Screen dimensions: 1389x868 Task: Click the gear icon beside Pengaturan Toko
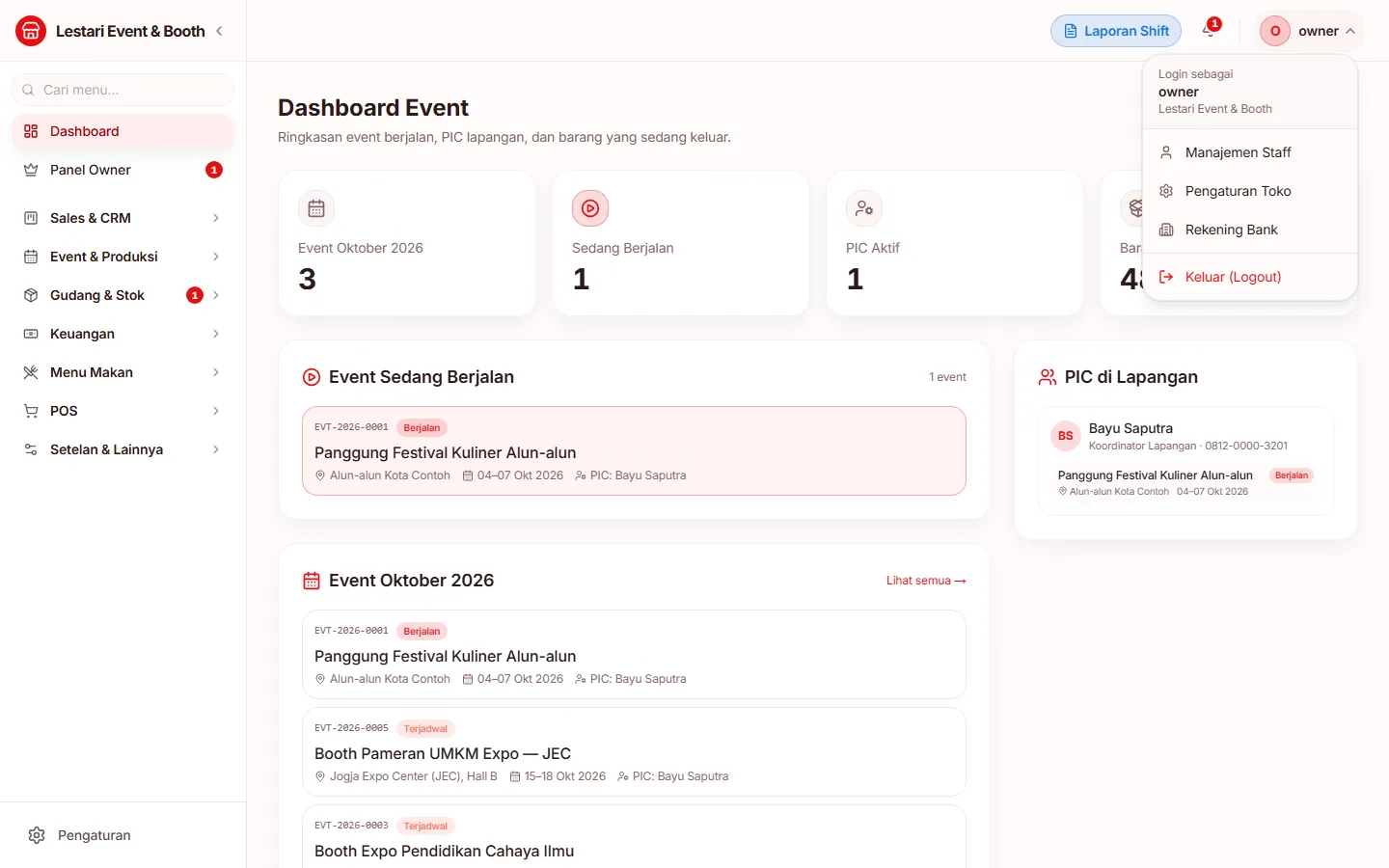[x=1166, y=191]
